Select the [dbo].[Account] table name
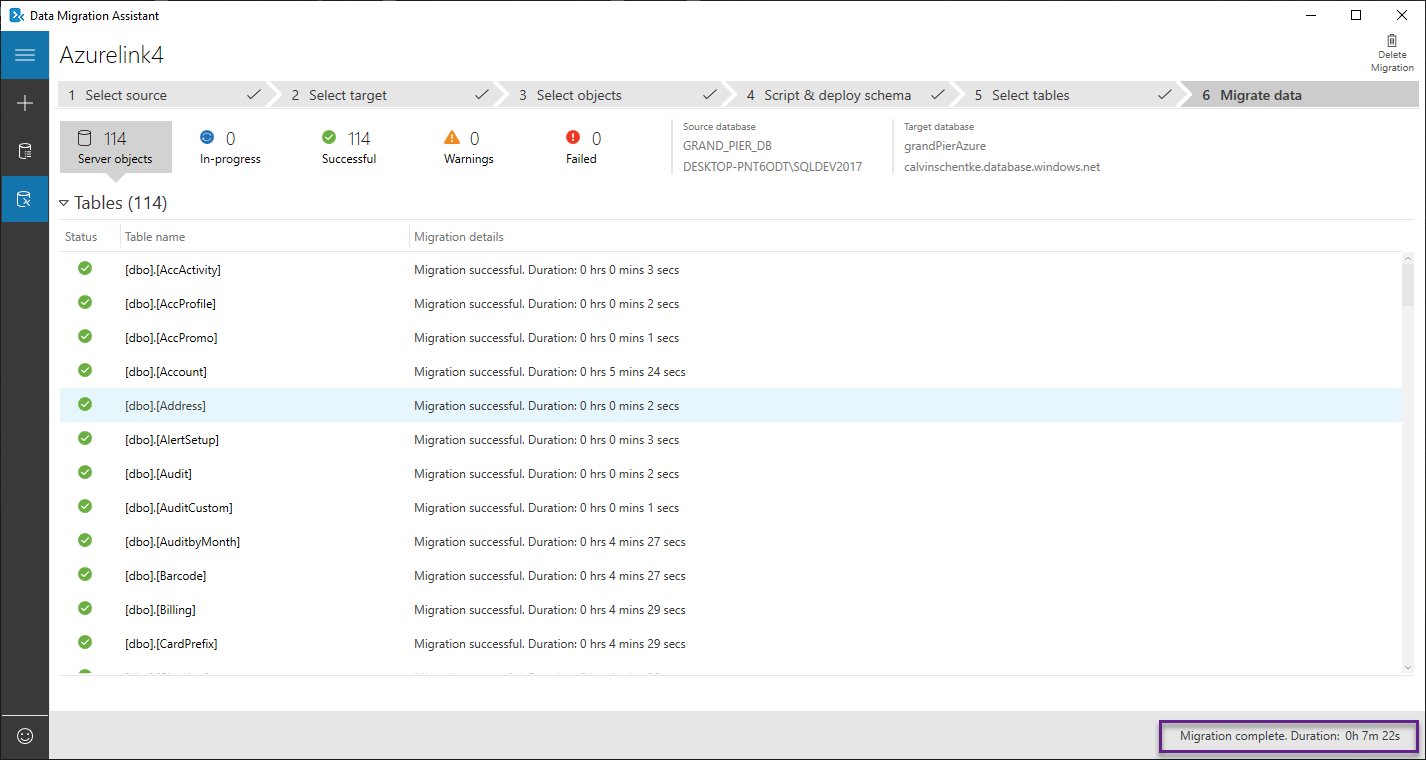This screenshot has height=760, width=1426. (x=166, y=372)
